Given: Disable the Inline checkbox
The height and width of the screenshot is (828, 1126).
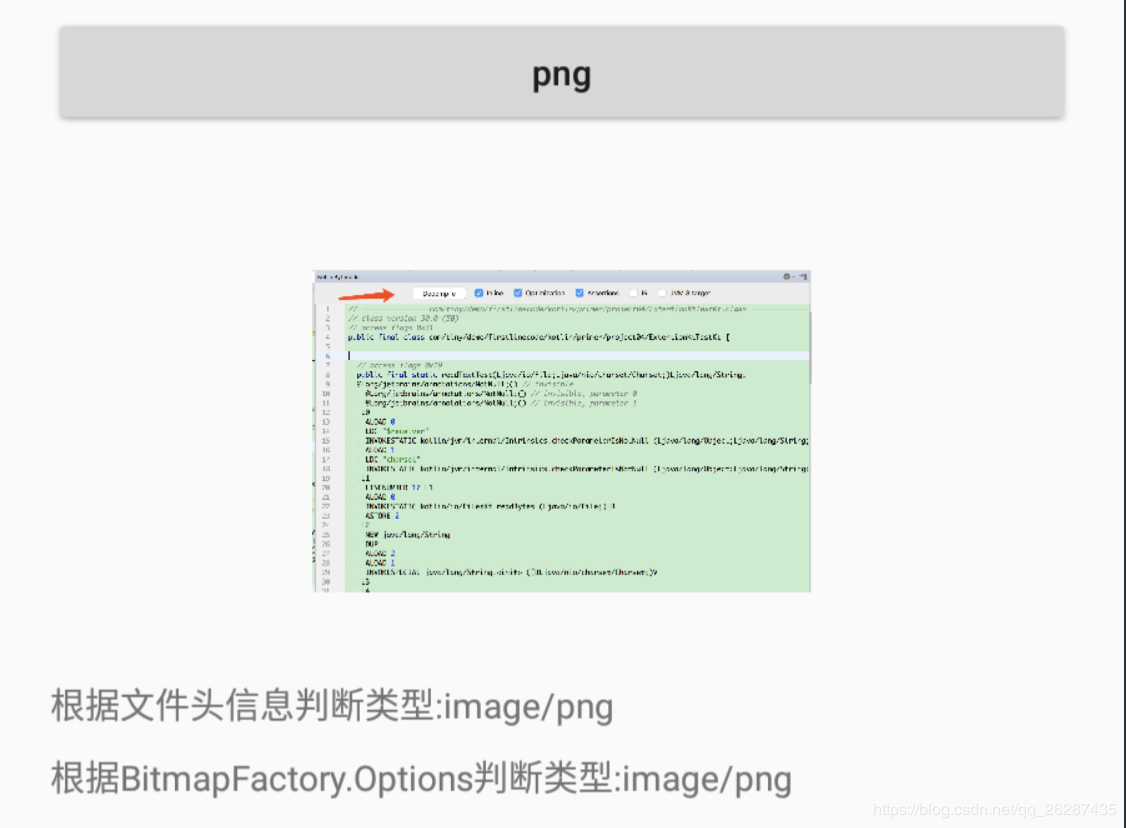Looking at the screenshot, I should pyautogui.click(x=479, y=292).
